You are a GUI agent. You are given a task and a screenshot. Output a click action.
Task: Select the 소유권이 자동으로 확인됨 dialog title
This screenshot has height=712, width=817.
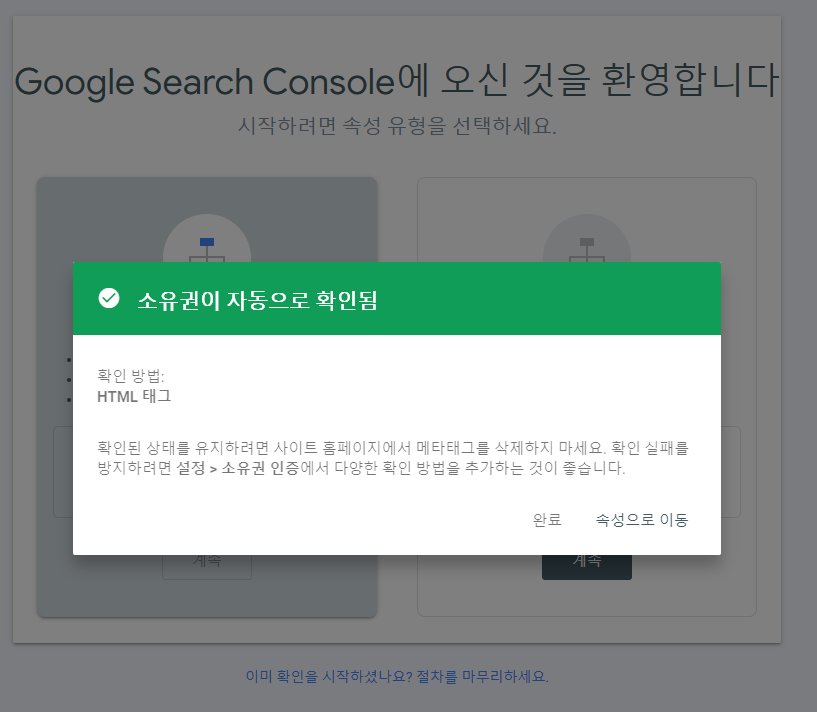coord(257,301)
